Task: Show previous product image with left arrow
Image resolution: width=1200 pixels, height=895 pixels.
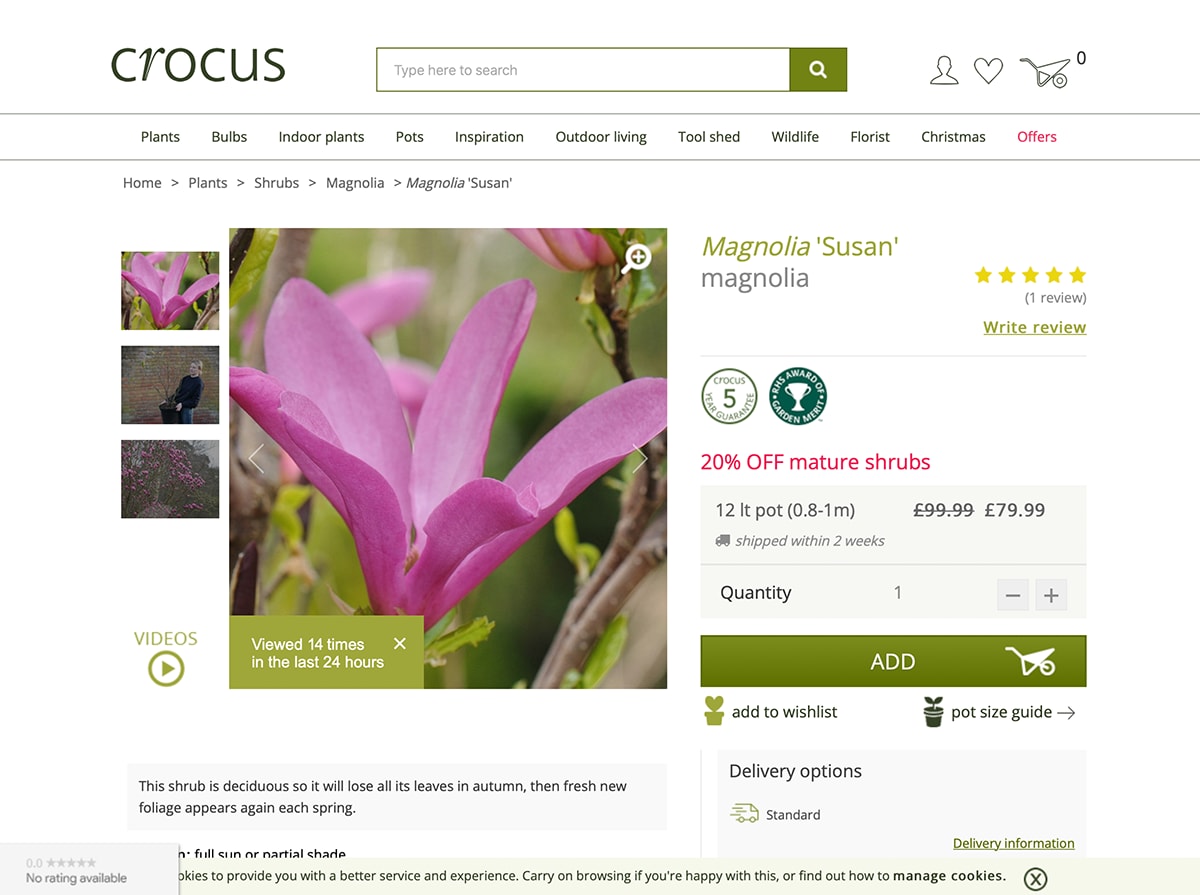Action: coord(256,458)
